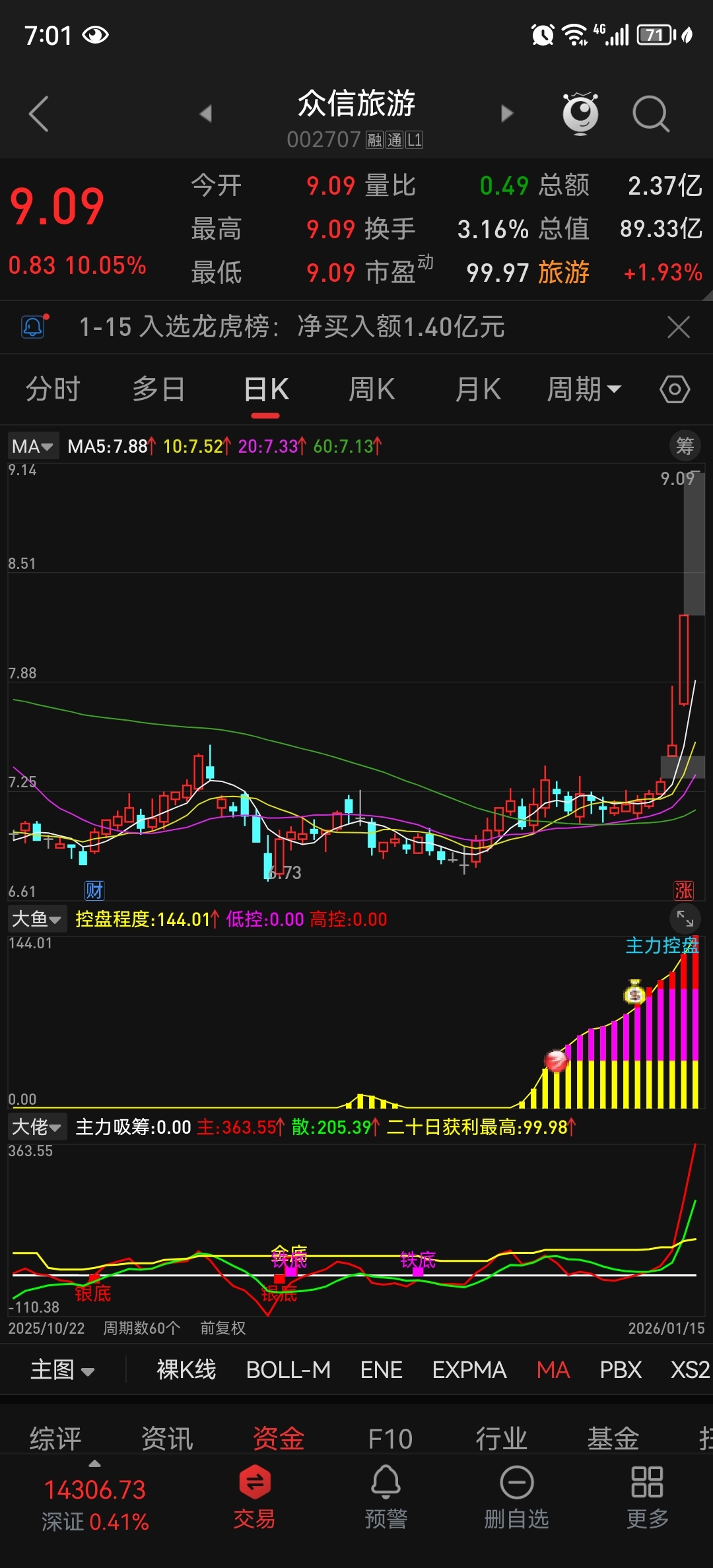
Task: Open the 资讯 news tab
Action: (167, 1439)
